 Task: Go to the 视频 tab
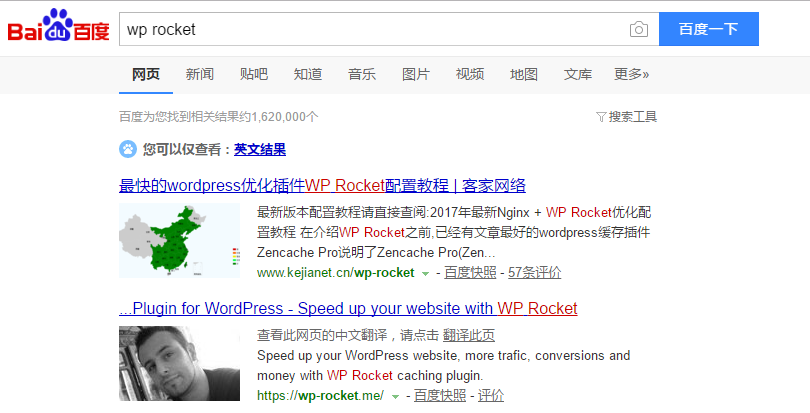[x=469, y=74]
